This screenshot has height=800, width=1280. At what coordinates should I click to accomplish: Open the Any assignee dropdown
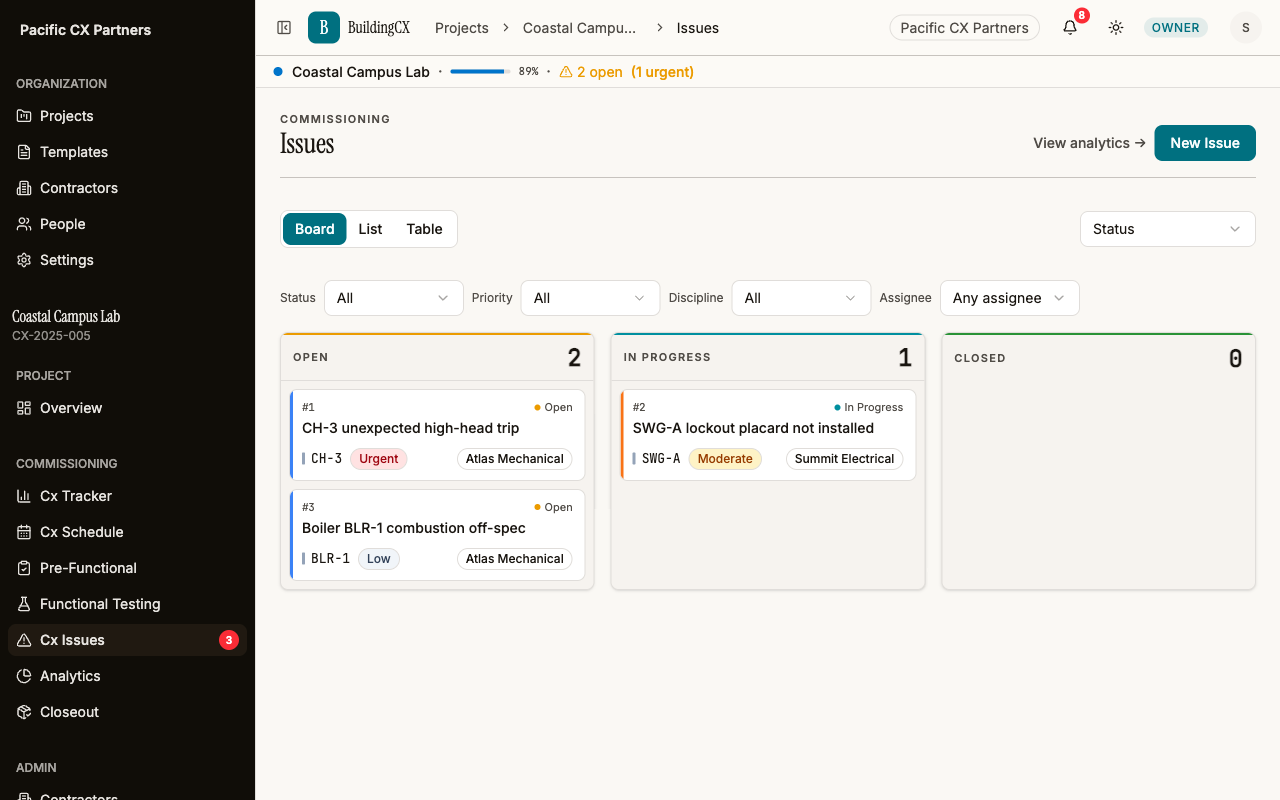(1010, 298)
